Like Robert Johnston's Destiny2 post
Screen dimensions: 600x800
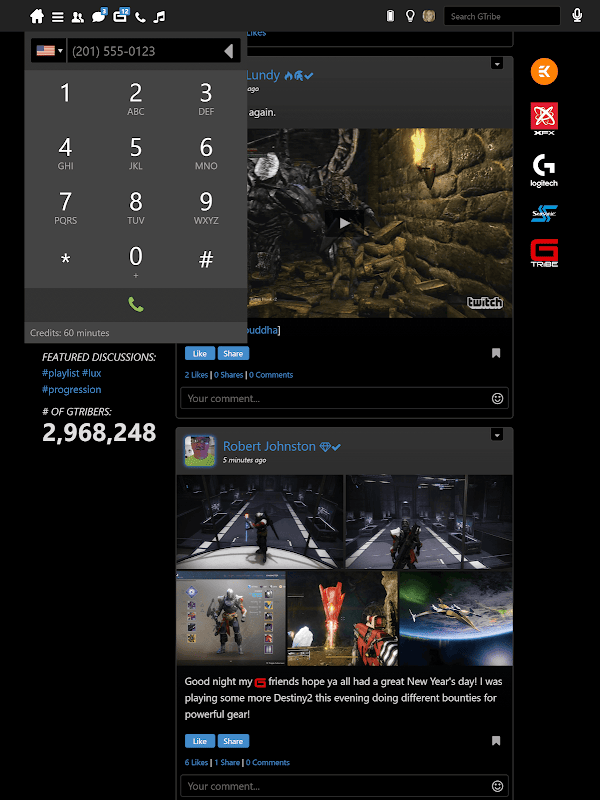tap(199, 741)
